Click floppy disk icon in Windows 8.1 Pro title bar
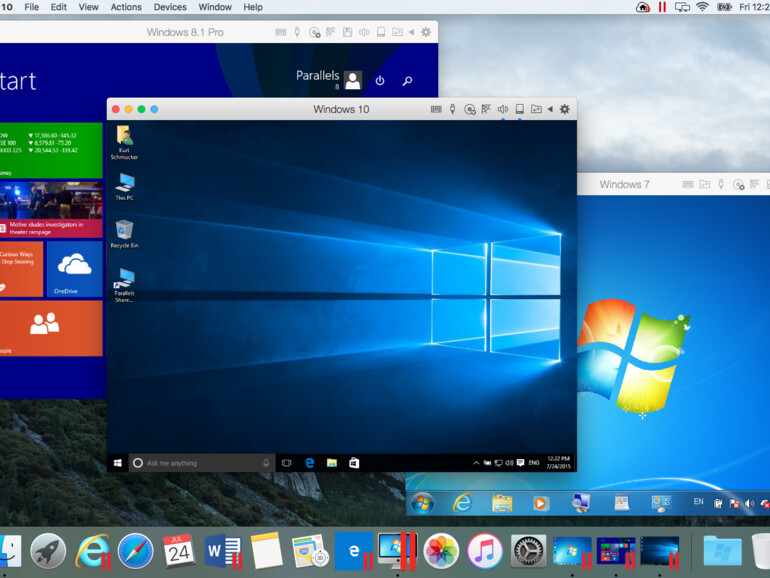 [x=347, y=32]
